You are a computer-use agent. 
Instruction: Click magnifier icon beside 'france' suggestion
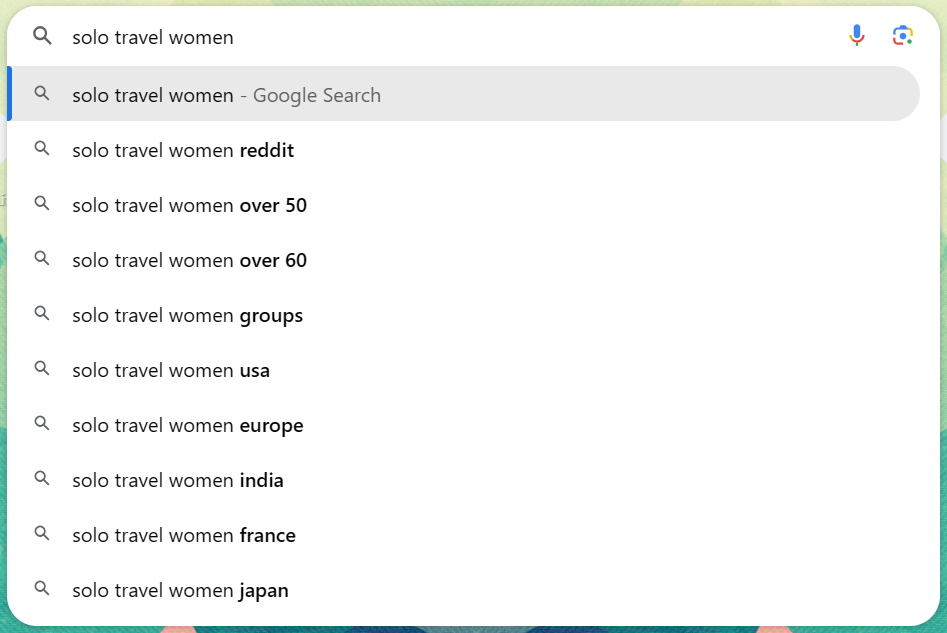click(42, 533)
